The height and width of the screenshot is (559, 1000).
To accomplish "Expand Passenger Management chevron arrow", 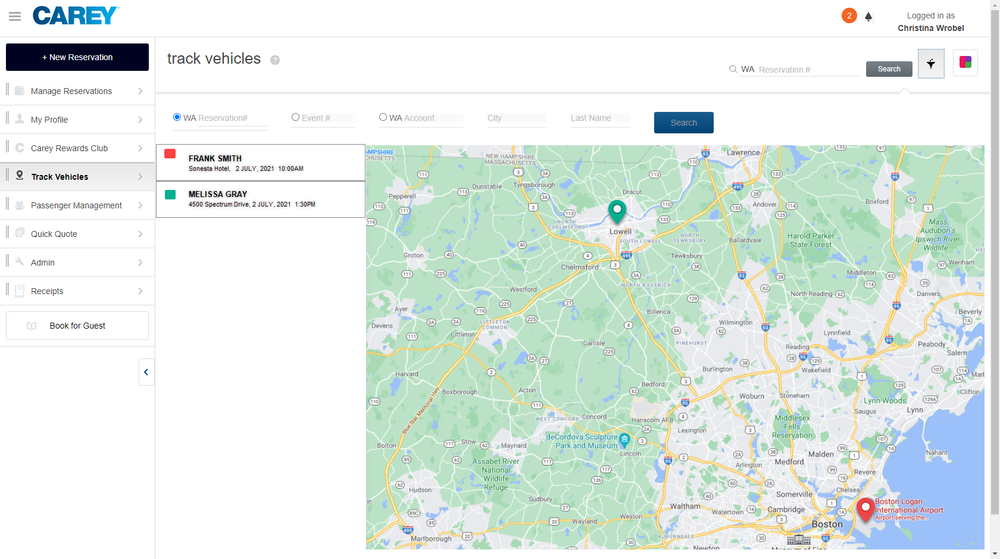I will coord(140,205).
